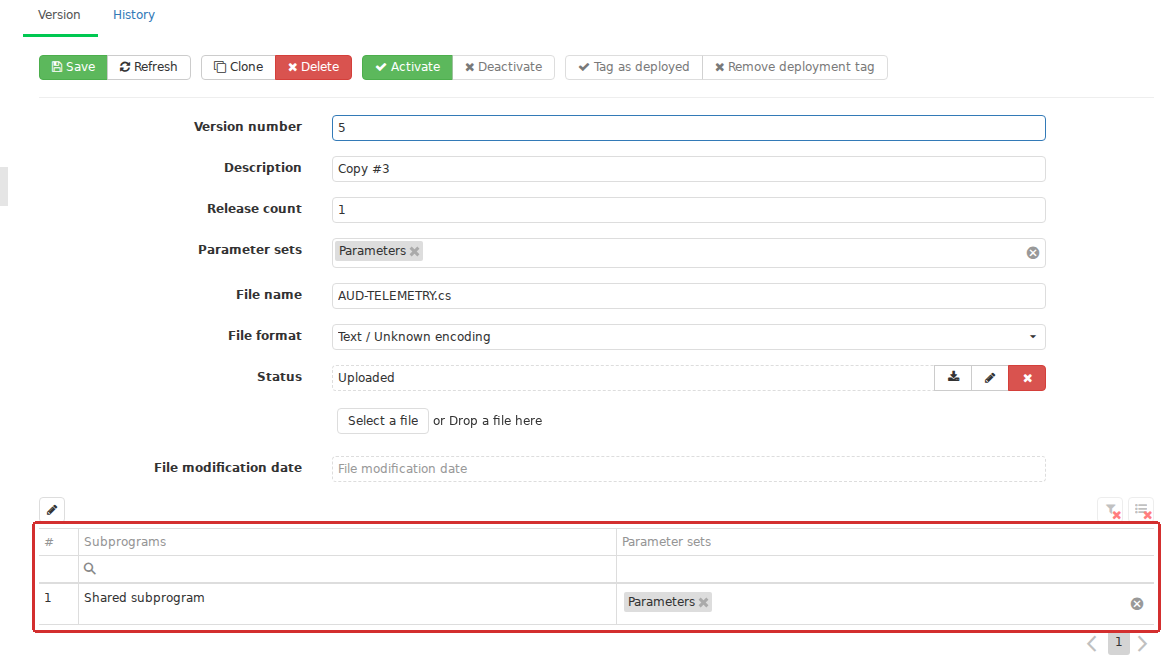Open the File format dropdown
The width and height of the screenshot is (1164, 665).
(688, 337)
